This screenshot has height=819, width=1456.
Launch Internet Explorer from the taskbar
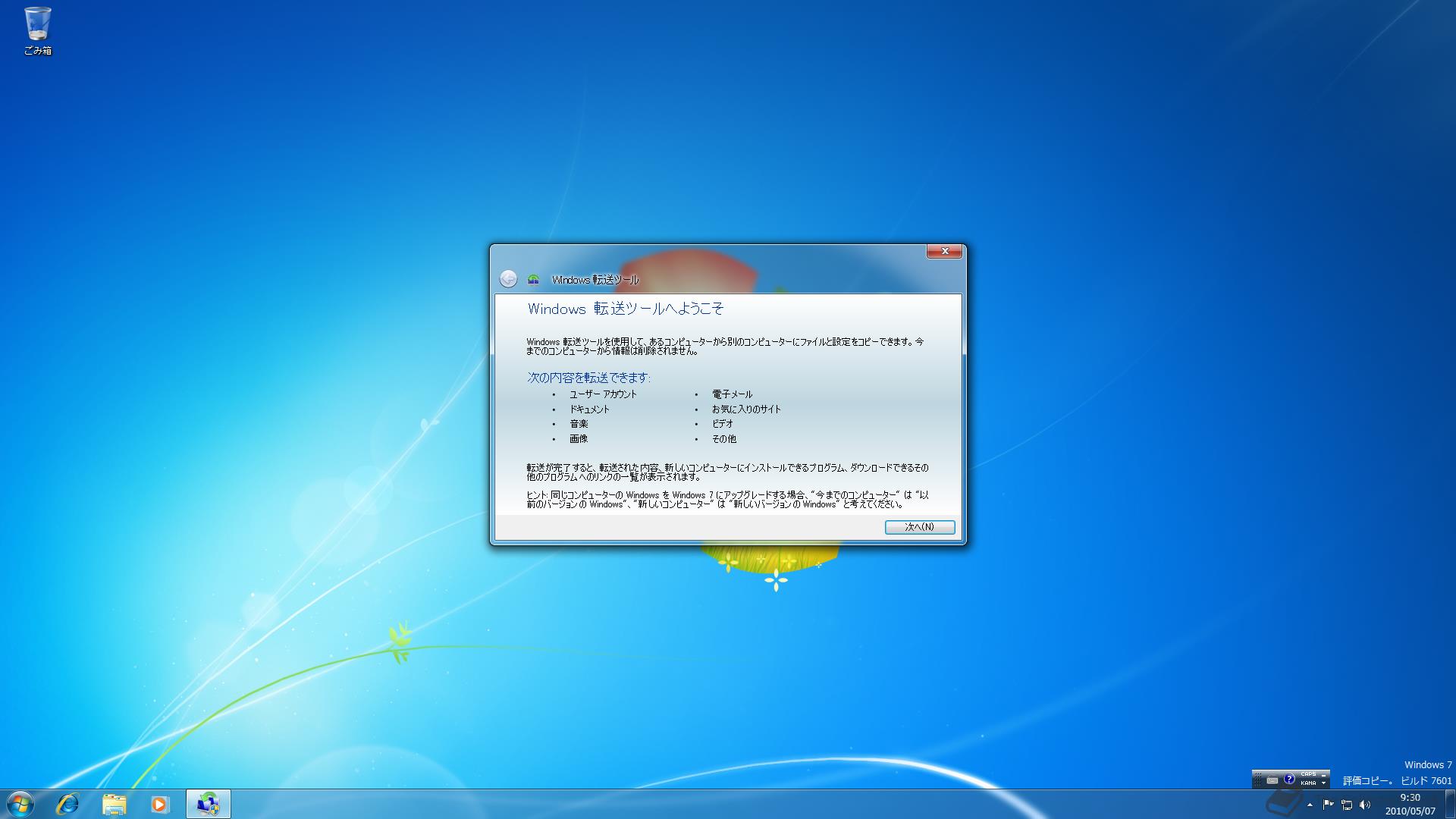(67, 804)
